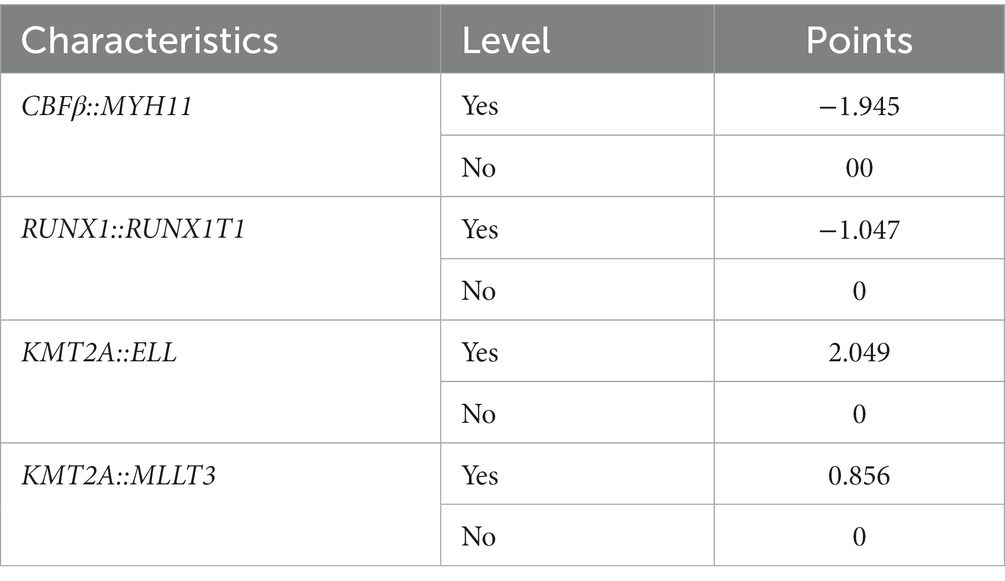Select the RUNX1::RUNX1T1 characteristic cell
This screenshot has height=581, width=1005.
coord(220,258)
